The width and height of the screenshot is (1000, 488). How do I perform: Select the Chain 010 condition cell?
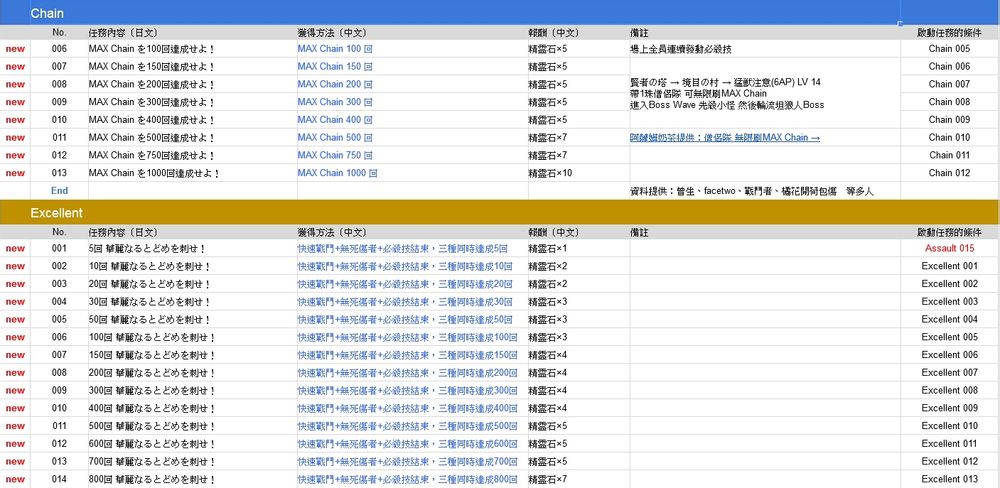point(950,137)
